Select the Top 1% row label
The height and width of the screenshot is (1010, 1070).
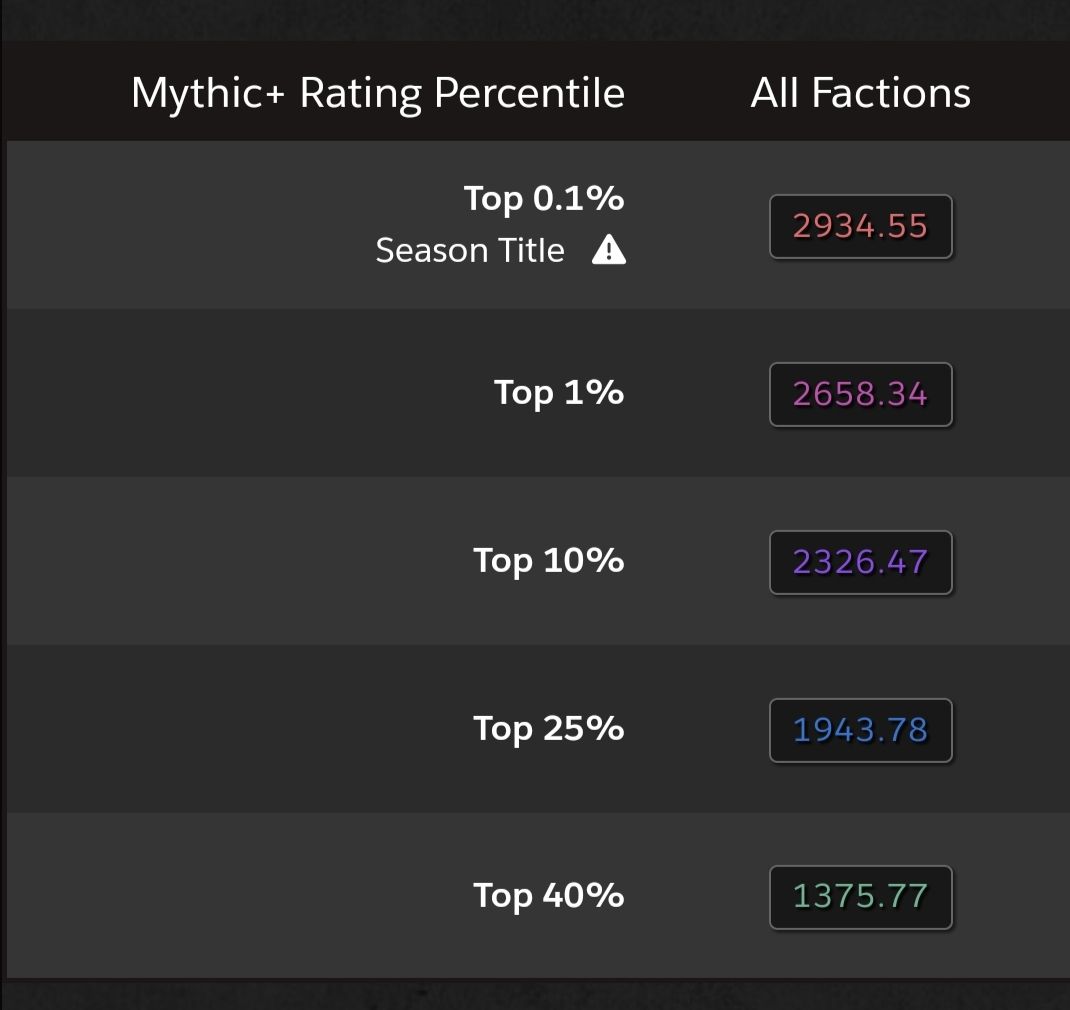coord(558,392)
